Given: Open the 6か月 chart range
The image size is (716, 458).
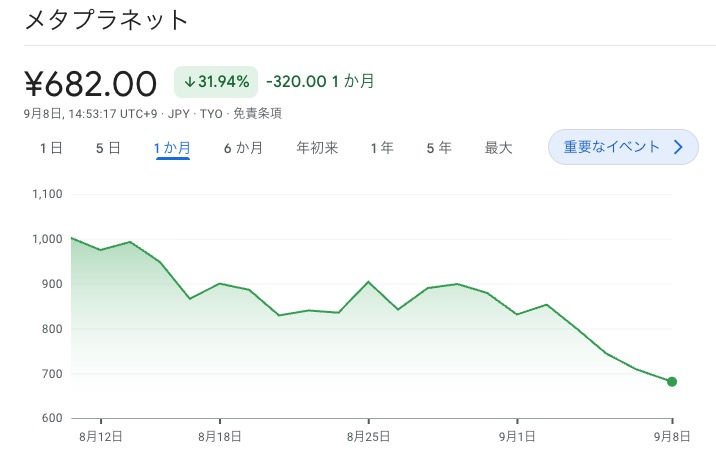Looking at the screenshot, I should (243, 148).
